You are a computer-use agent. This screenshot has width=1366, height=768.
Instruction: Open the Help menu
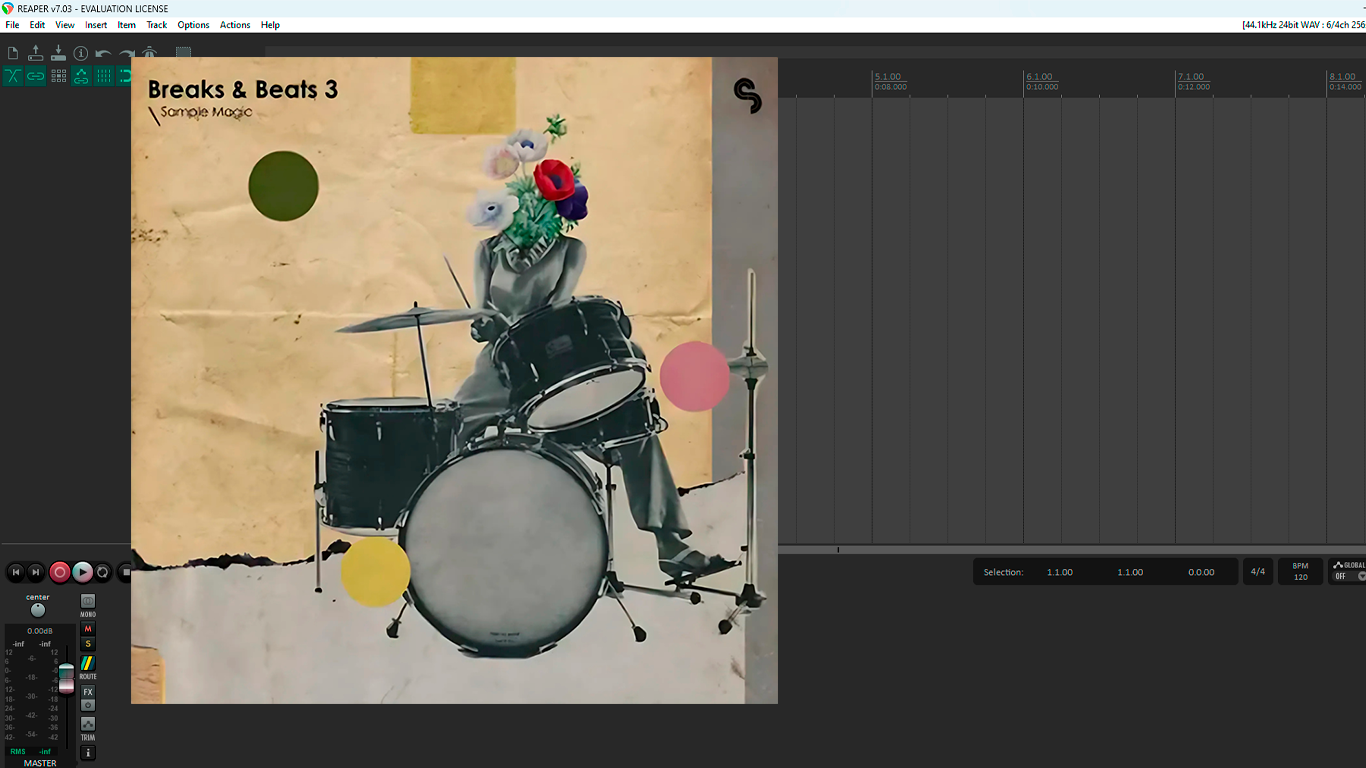[x=270, y=25]
